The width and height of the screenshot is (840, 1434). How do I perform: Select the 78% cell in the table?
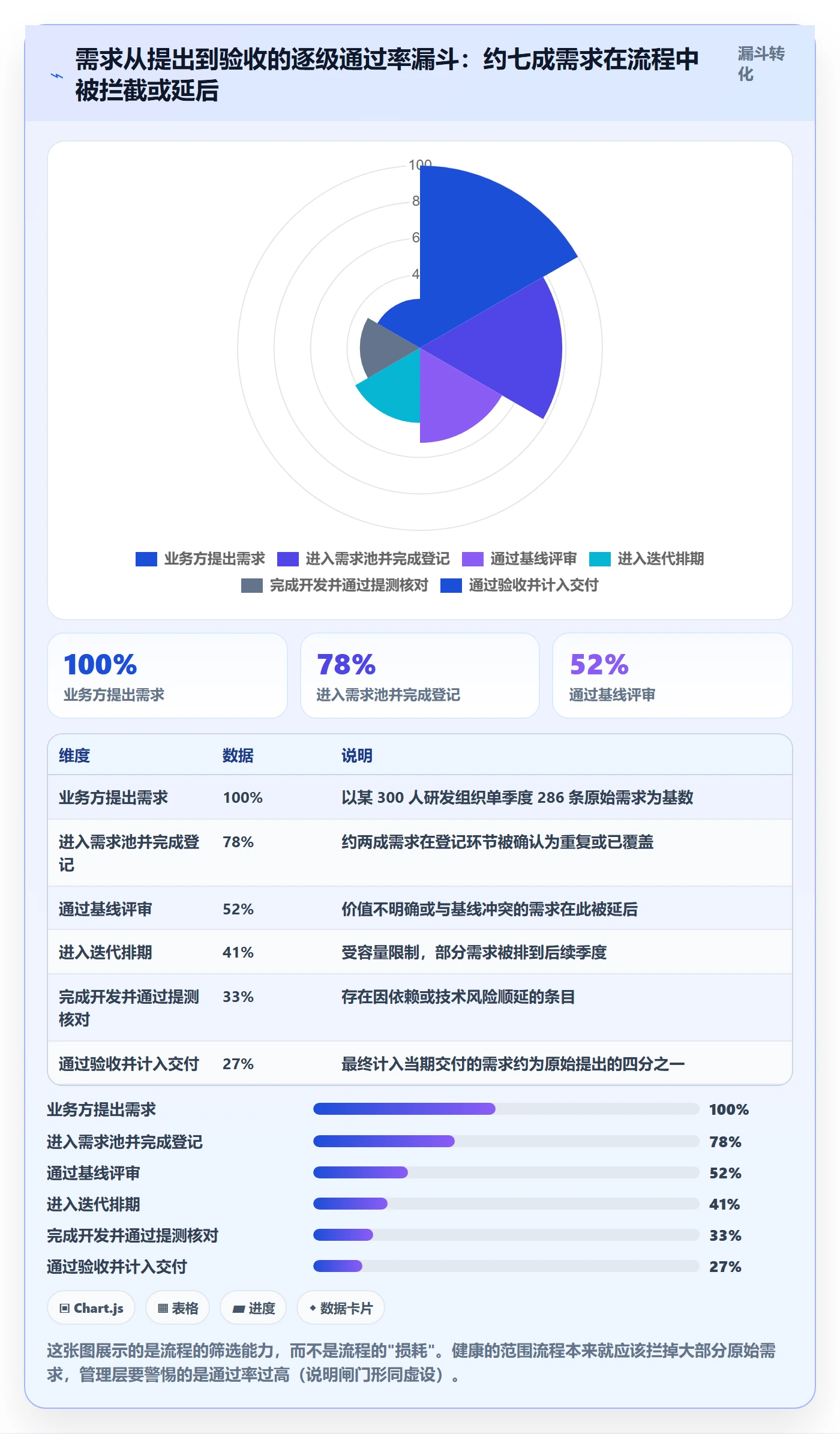click(x=238, y=842)
